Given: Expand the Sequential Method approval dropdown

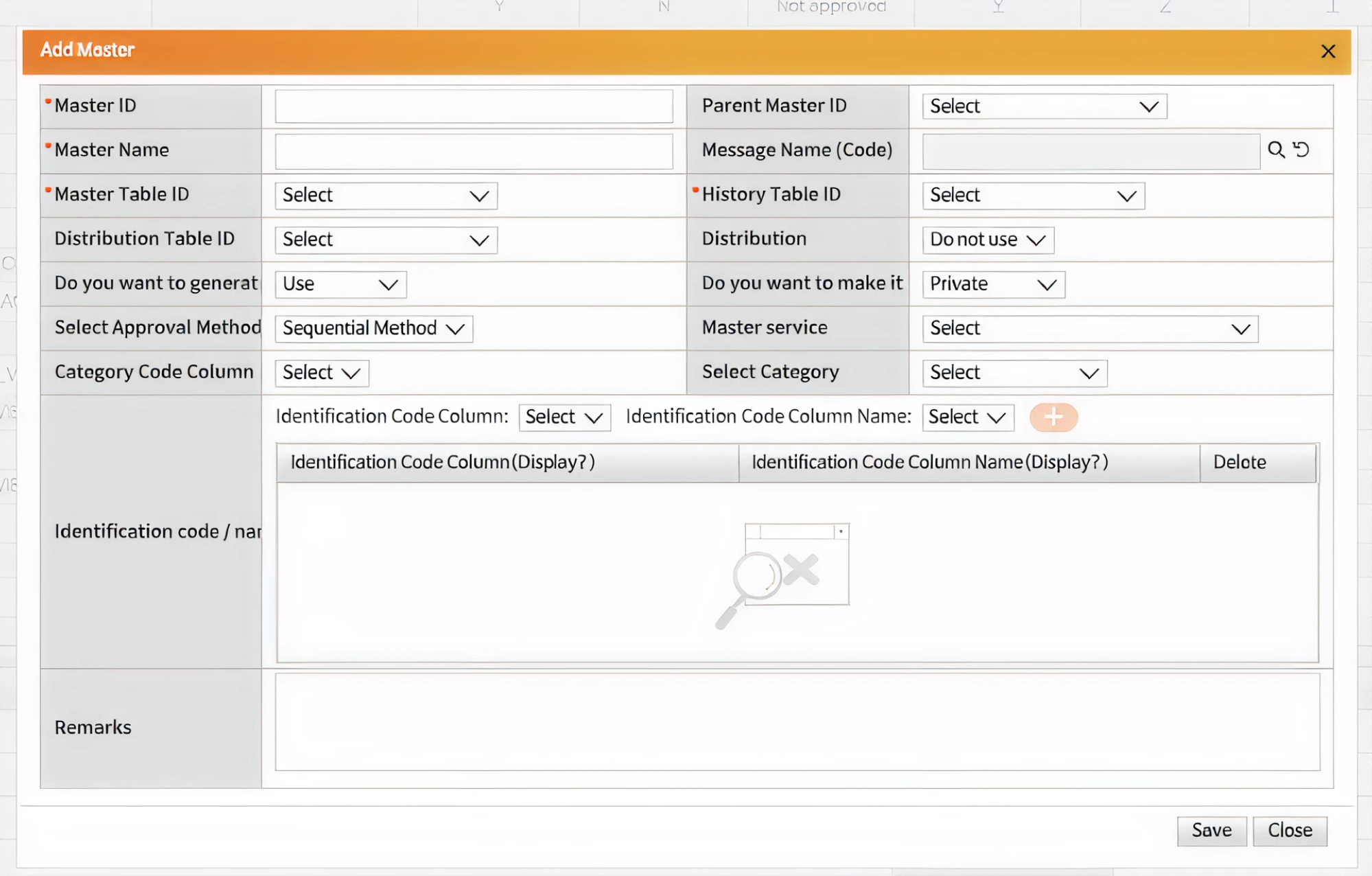Looking at the screenshot, I should 373,328.
